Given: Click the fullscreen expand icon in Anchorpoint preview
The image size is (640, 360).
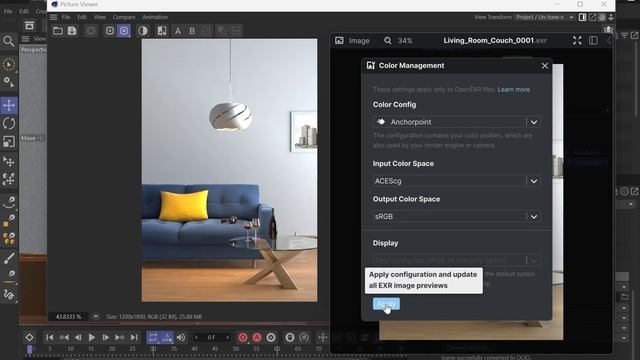Looking at the screenshot, I should (x=577, y=40).
